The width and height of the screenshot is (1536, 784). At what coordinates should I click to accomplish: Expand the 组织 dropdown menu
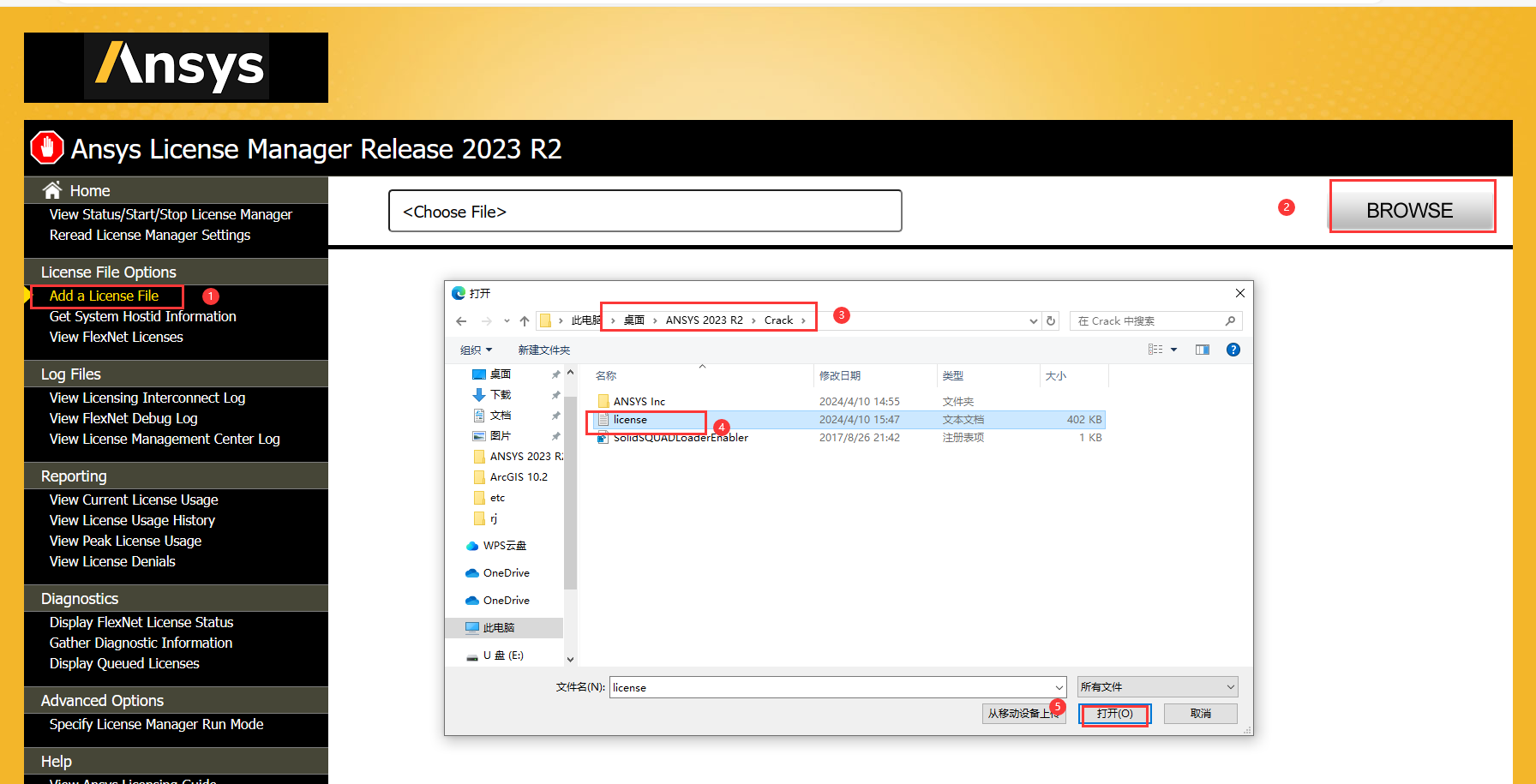tap(477, 350)
